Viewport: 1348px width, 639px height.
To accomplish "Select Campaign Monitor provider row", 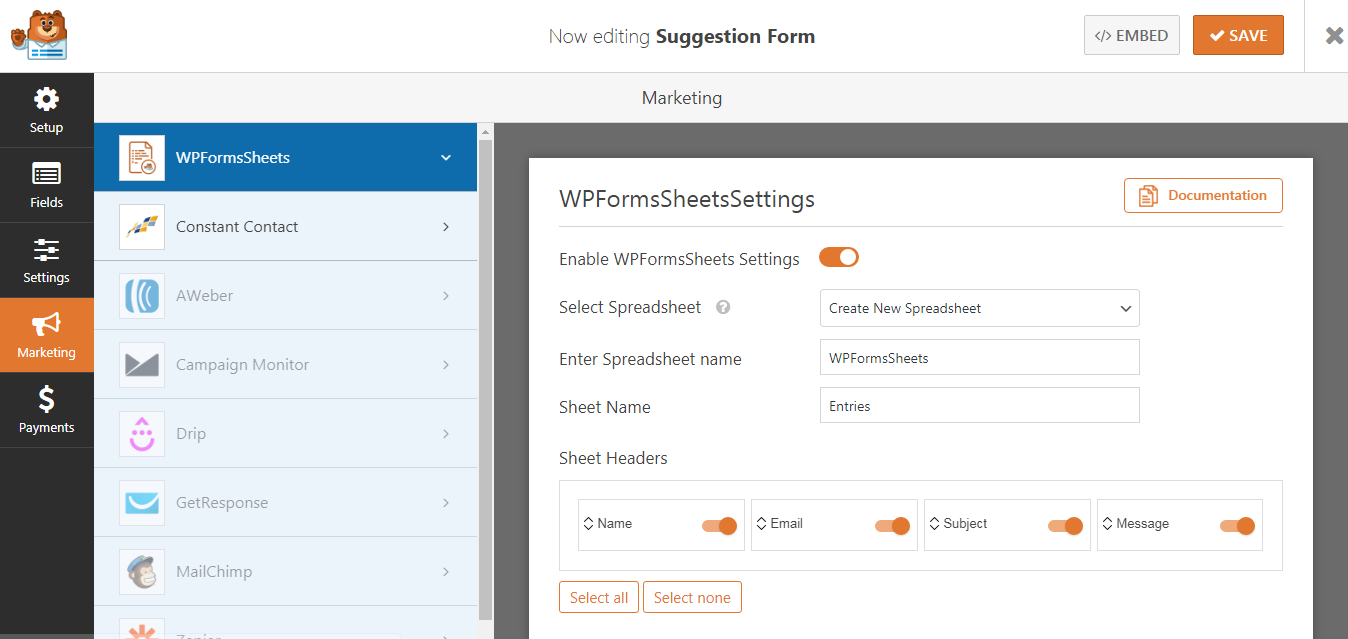I will pos(286,365).
